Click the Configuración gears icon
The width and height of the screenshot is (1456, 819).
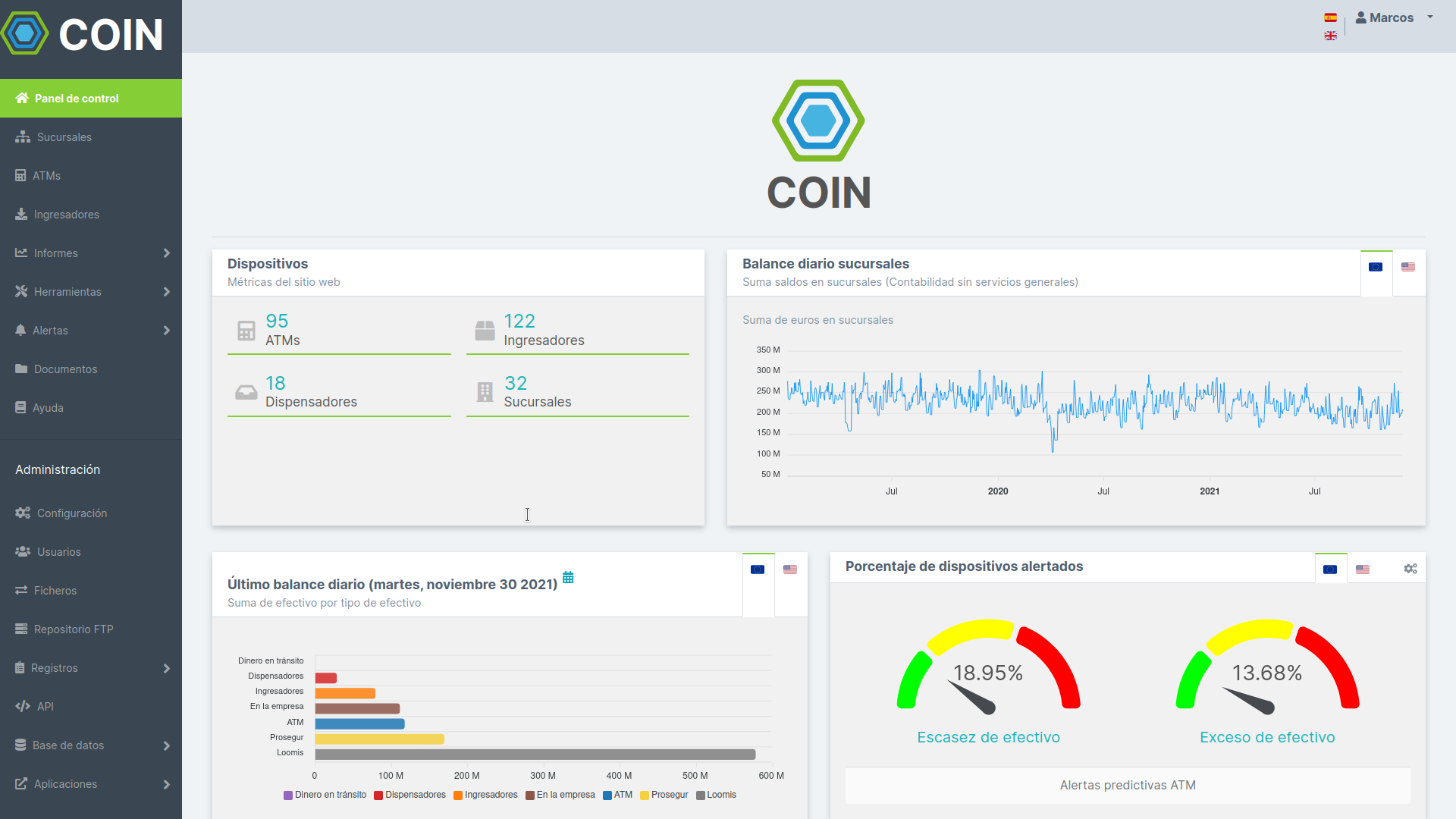point(23,513)
